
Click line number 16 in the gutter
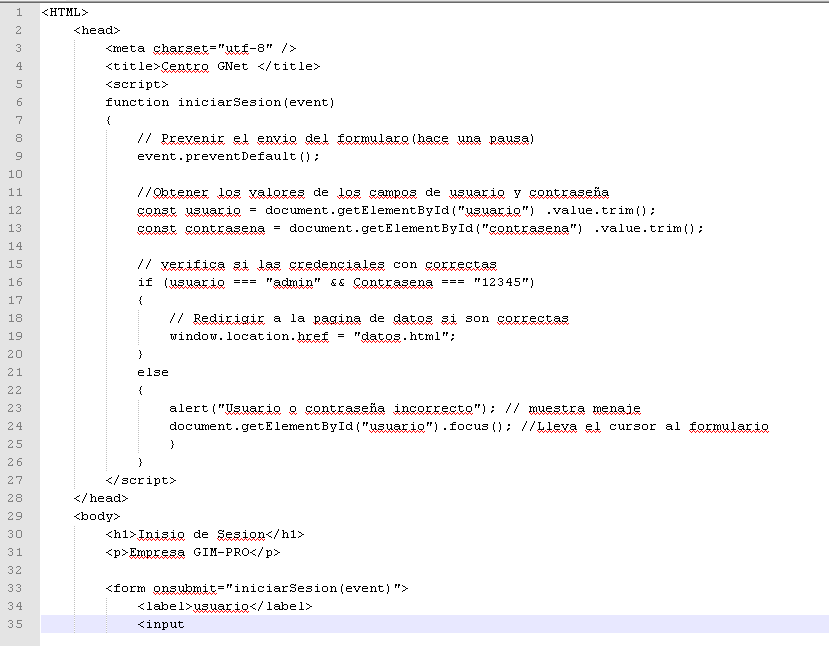(19, 282)
